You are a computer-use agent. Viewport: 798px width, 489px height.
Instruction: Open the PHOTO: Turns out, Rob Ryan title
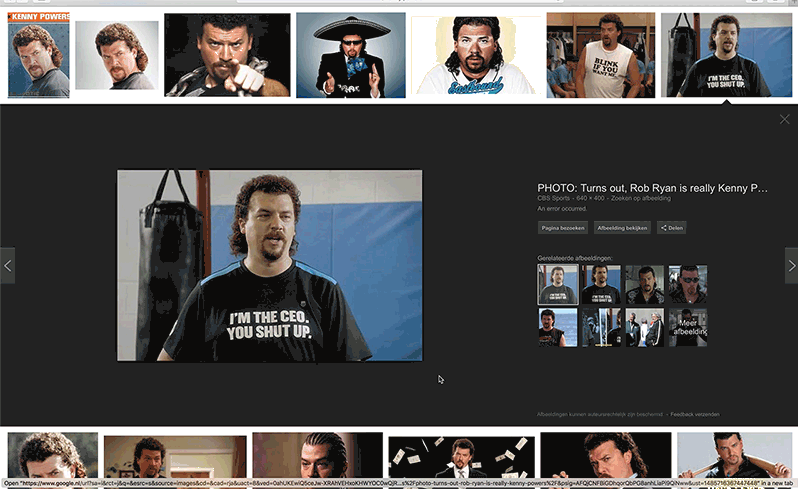point(652,188)
